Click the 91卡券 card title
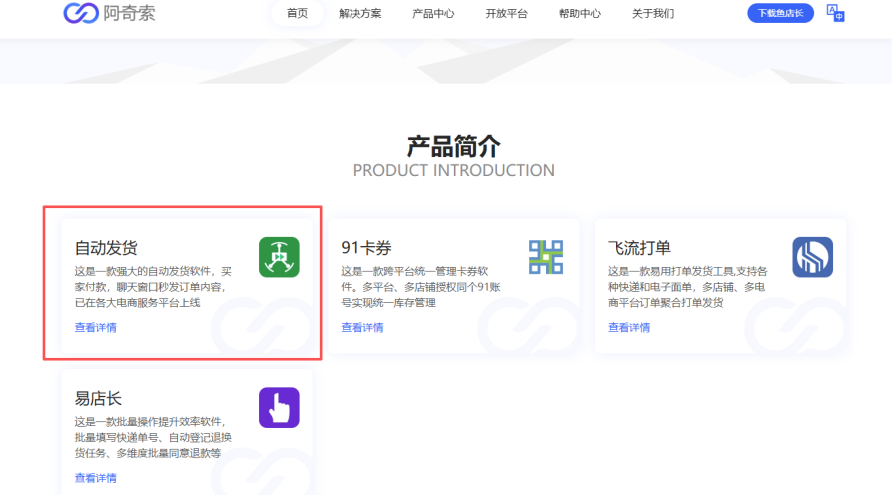The image size is (892, 495). pos(366,248)
